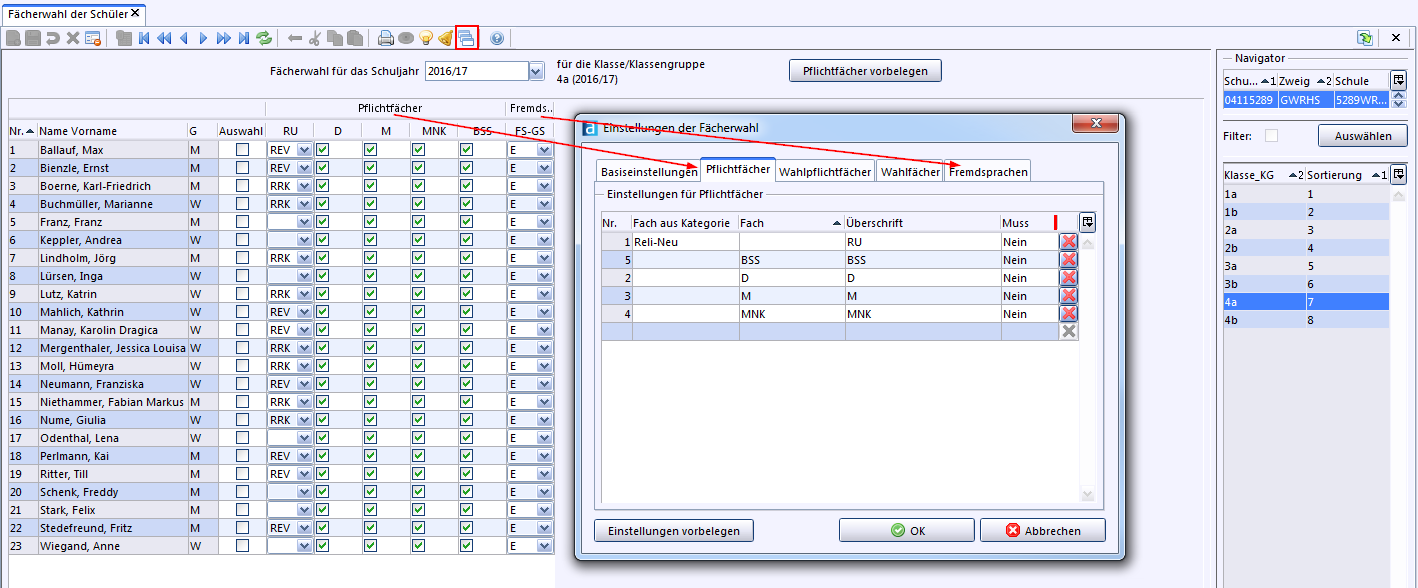Click the light bulb toolbar icon
The image size is (1418, 588).
tap(426, 39)
